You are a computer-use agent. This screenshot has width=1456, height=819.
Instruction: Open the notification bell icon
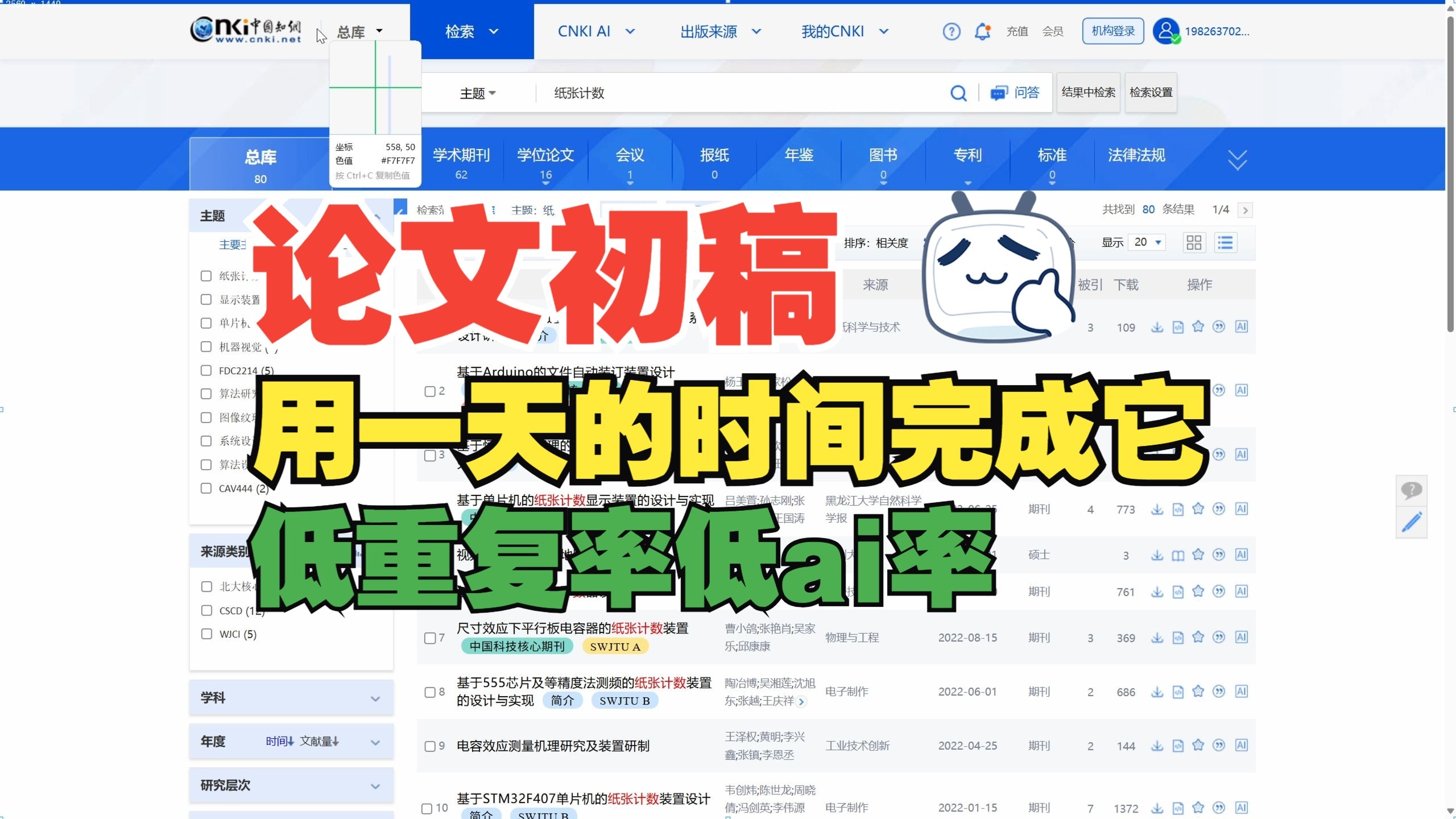[983, 31]
